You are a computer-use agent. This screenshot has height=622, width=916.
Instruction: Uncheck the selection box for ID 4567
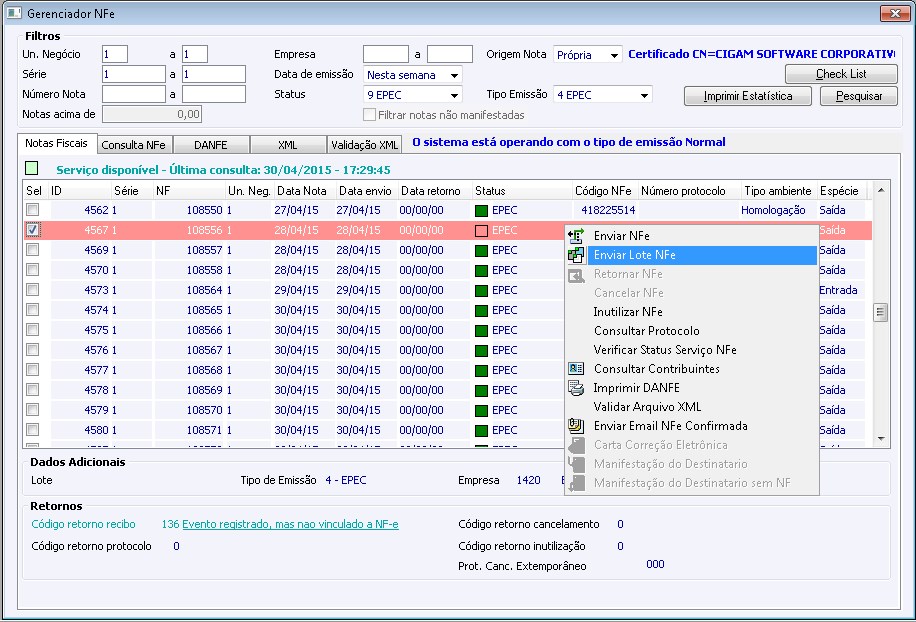click(x=33, y=230)
